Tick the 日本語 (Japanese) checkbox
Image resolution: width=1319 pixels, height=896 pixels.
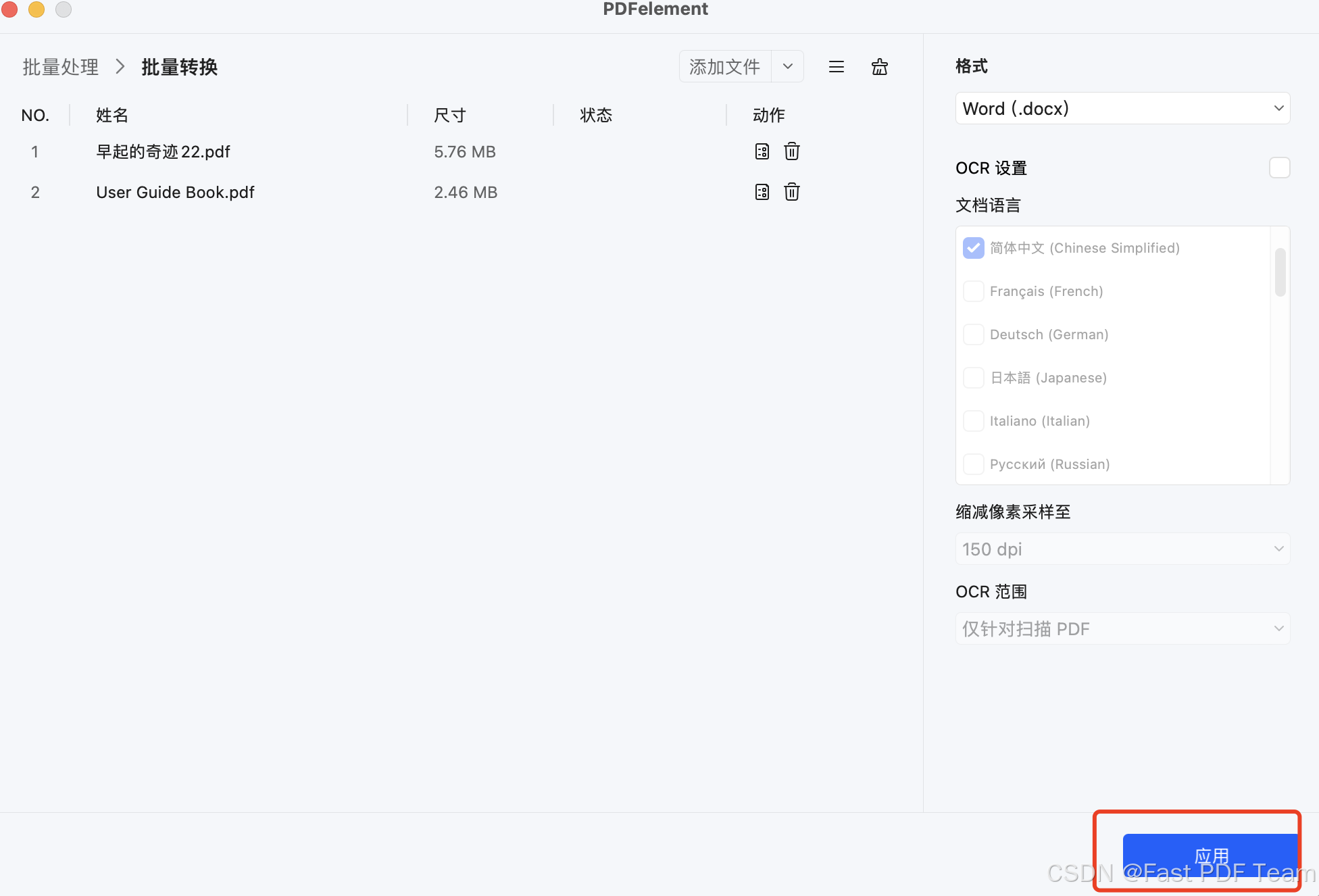pos(973,378)
